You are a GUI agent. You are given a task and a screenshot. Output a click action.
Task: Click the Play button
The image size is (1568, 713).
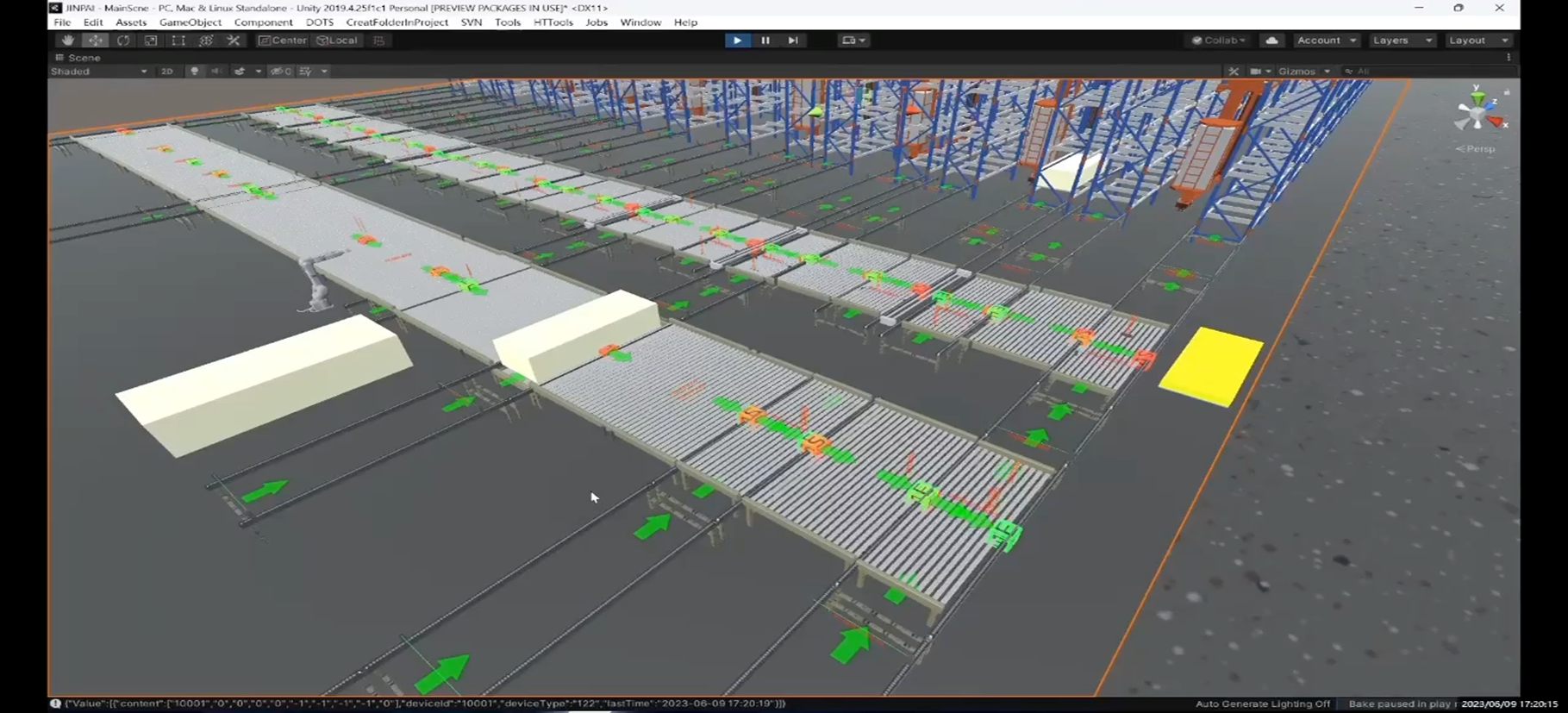[x=737, y=41]
